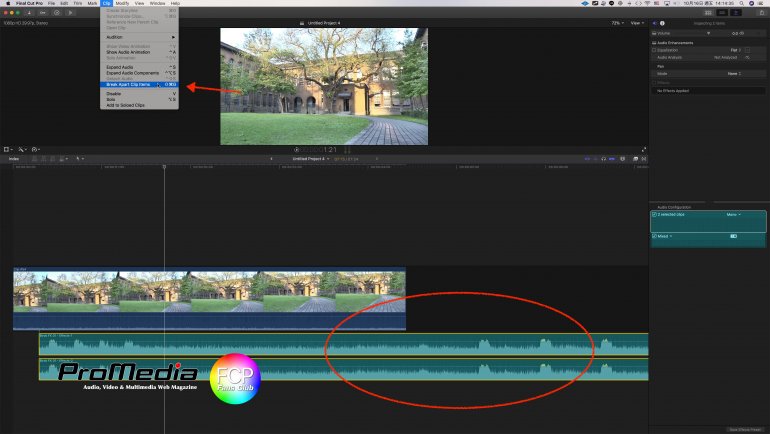The image size is (770, 434).
Task: Open the audio inspector speaker tab
Action: (x=655, y=23)
